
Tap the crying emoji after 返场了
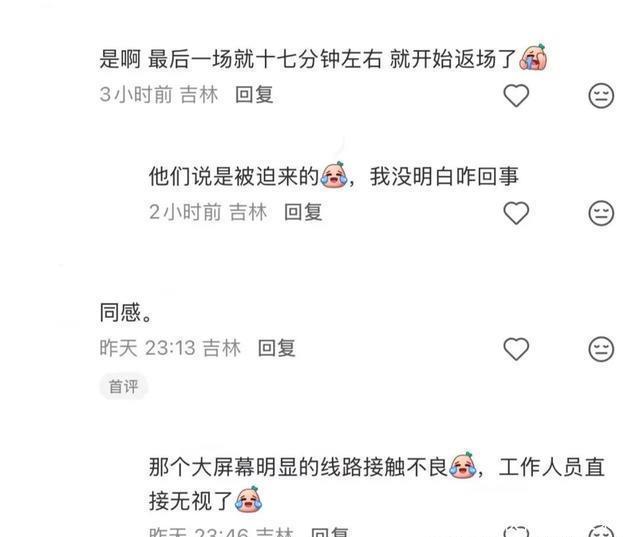click(x=533, y=57)
